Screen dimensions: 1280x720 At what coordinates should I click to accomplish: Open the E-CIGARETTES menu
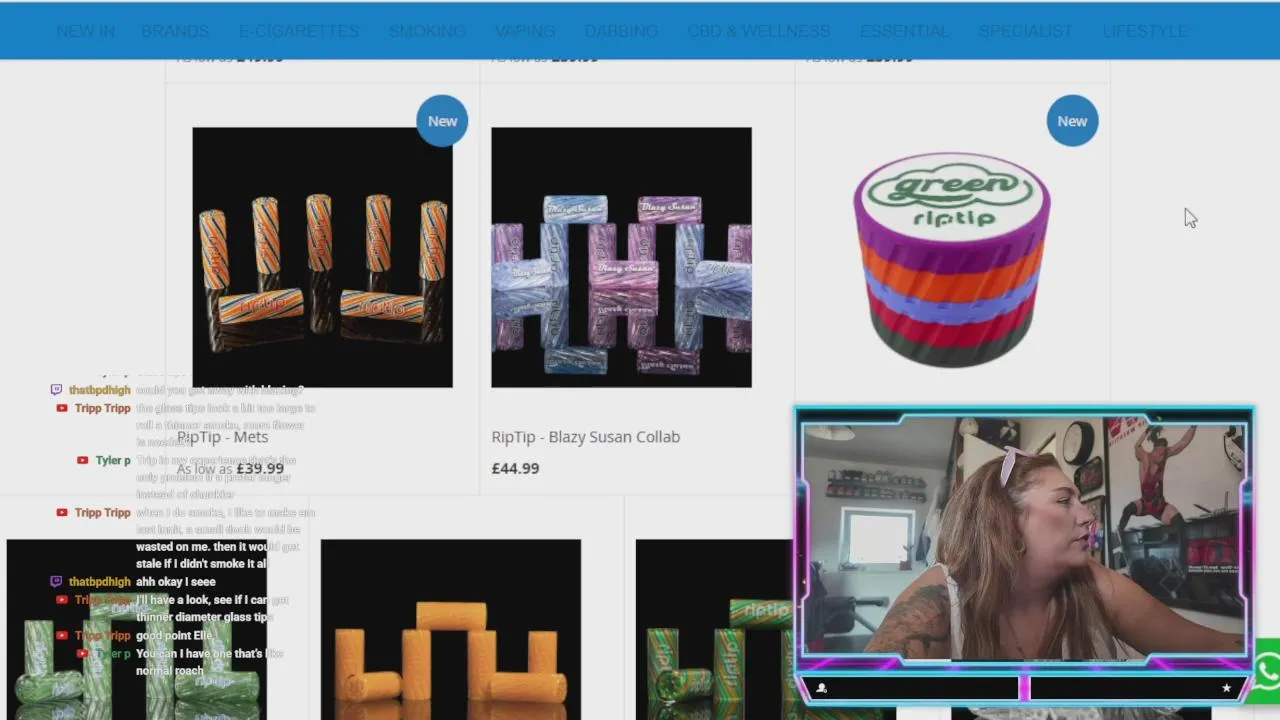click(x=299, y=31)
